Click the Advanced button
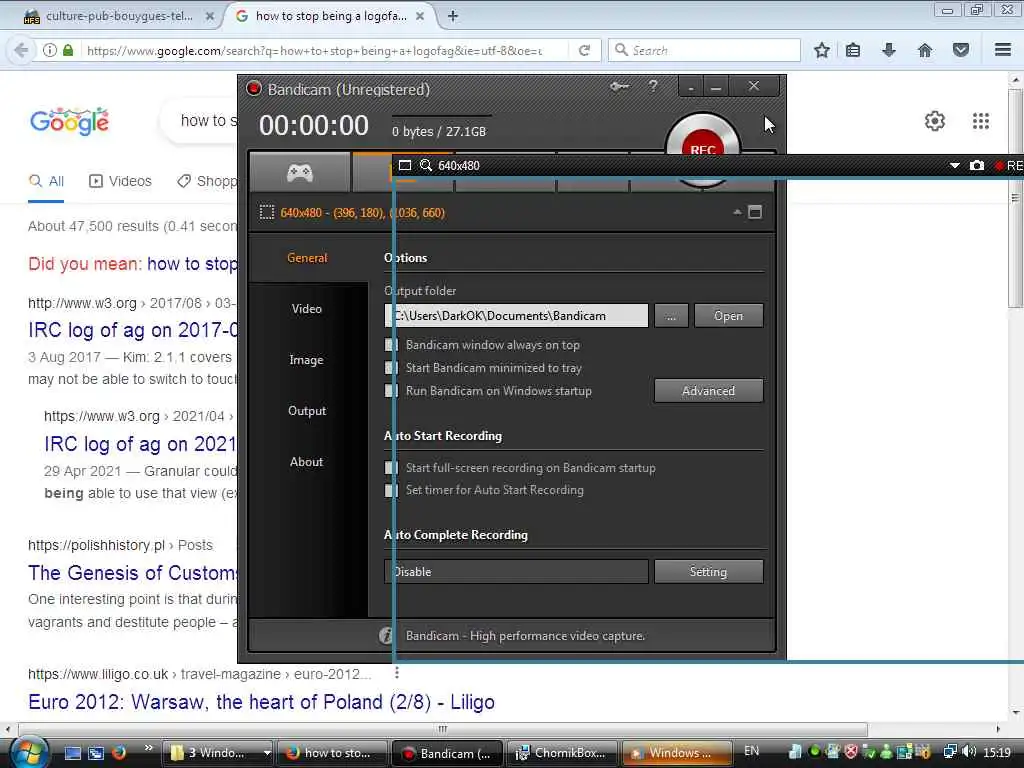 tap(709, 391)
